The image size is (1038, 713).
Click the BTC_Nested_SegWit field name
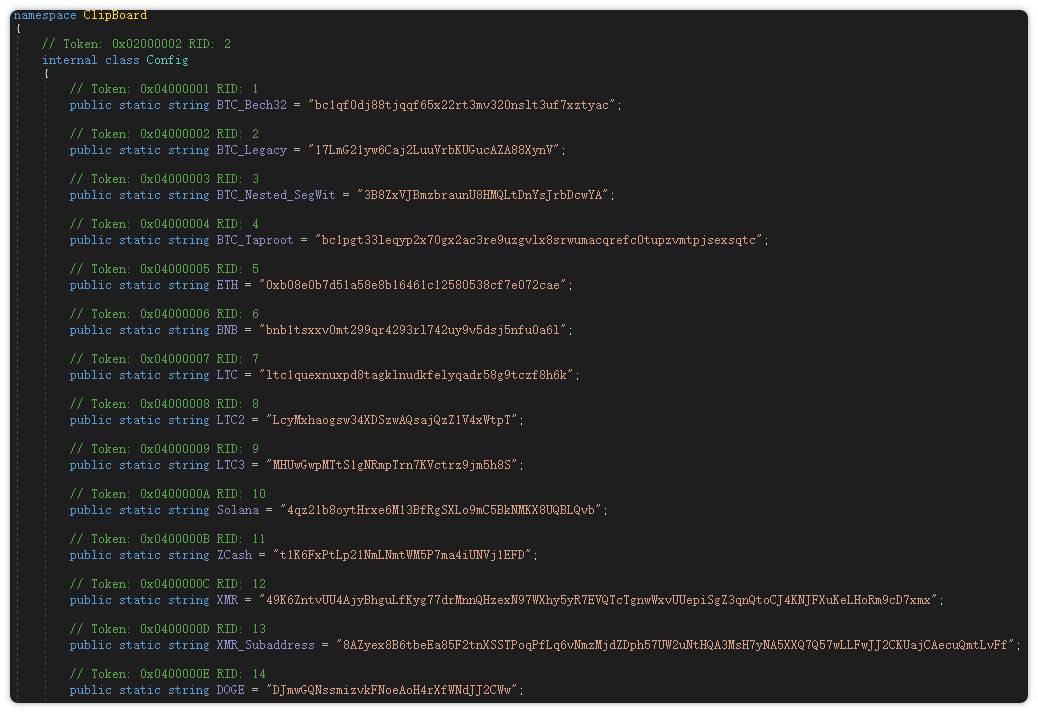[x=276, y=195]
